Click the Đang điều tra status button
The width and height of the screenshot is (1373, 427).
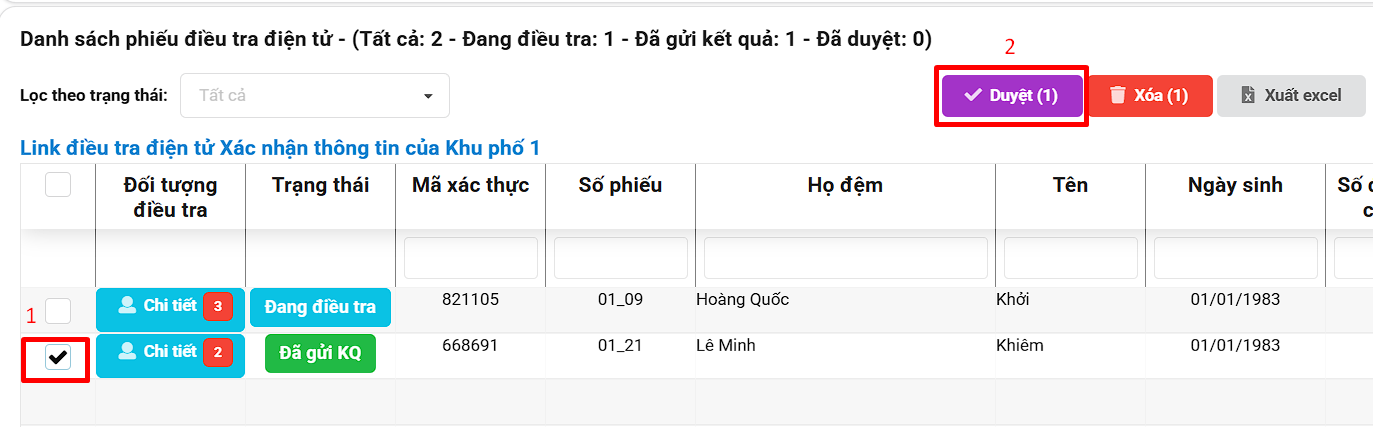320,307
